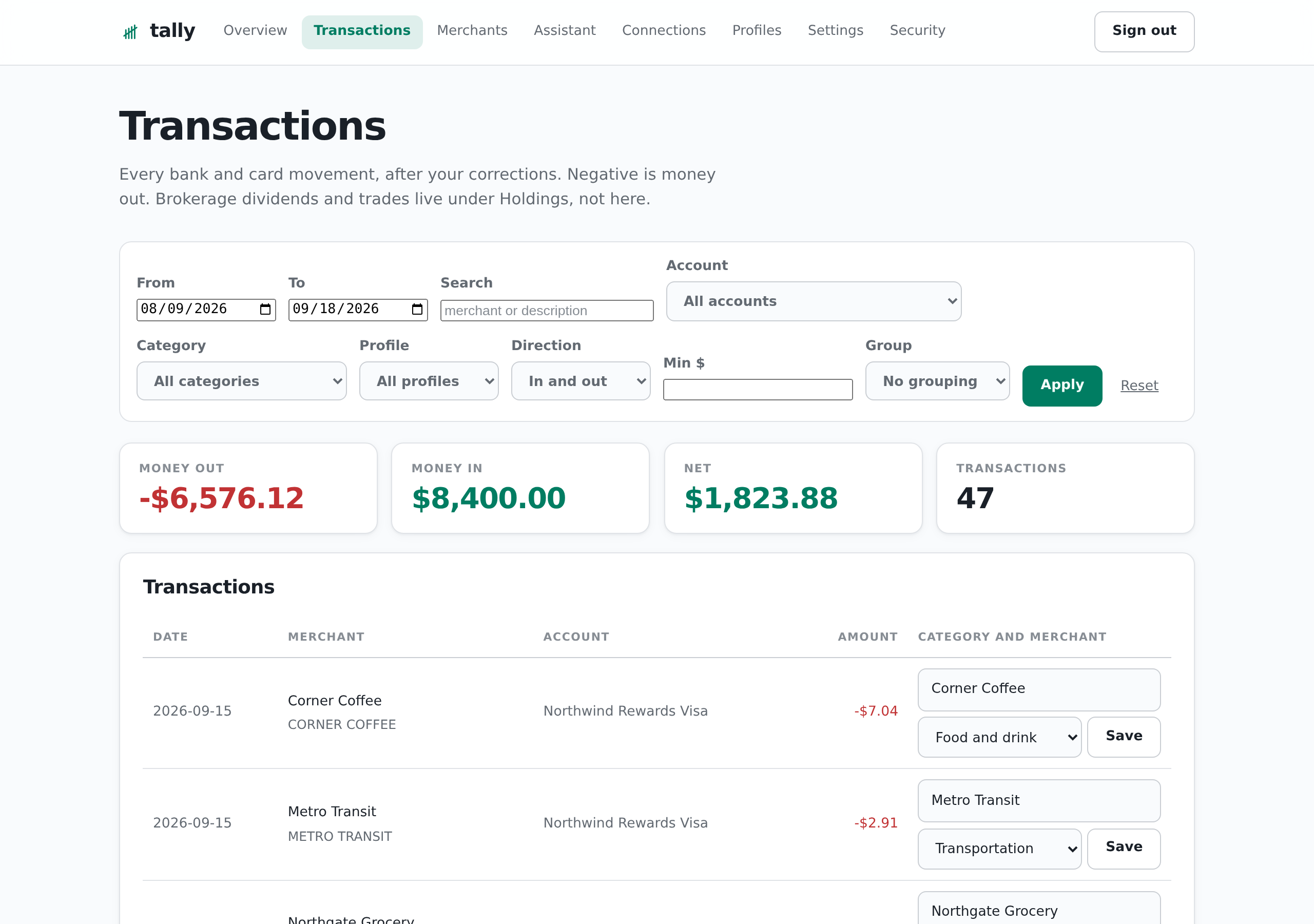Click Northwind Rewards Visa in Metro Transit row
Screen dimensions: 1314x924
click(626, 823)
